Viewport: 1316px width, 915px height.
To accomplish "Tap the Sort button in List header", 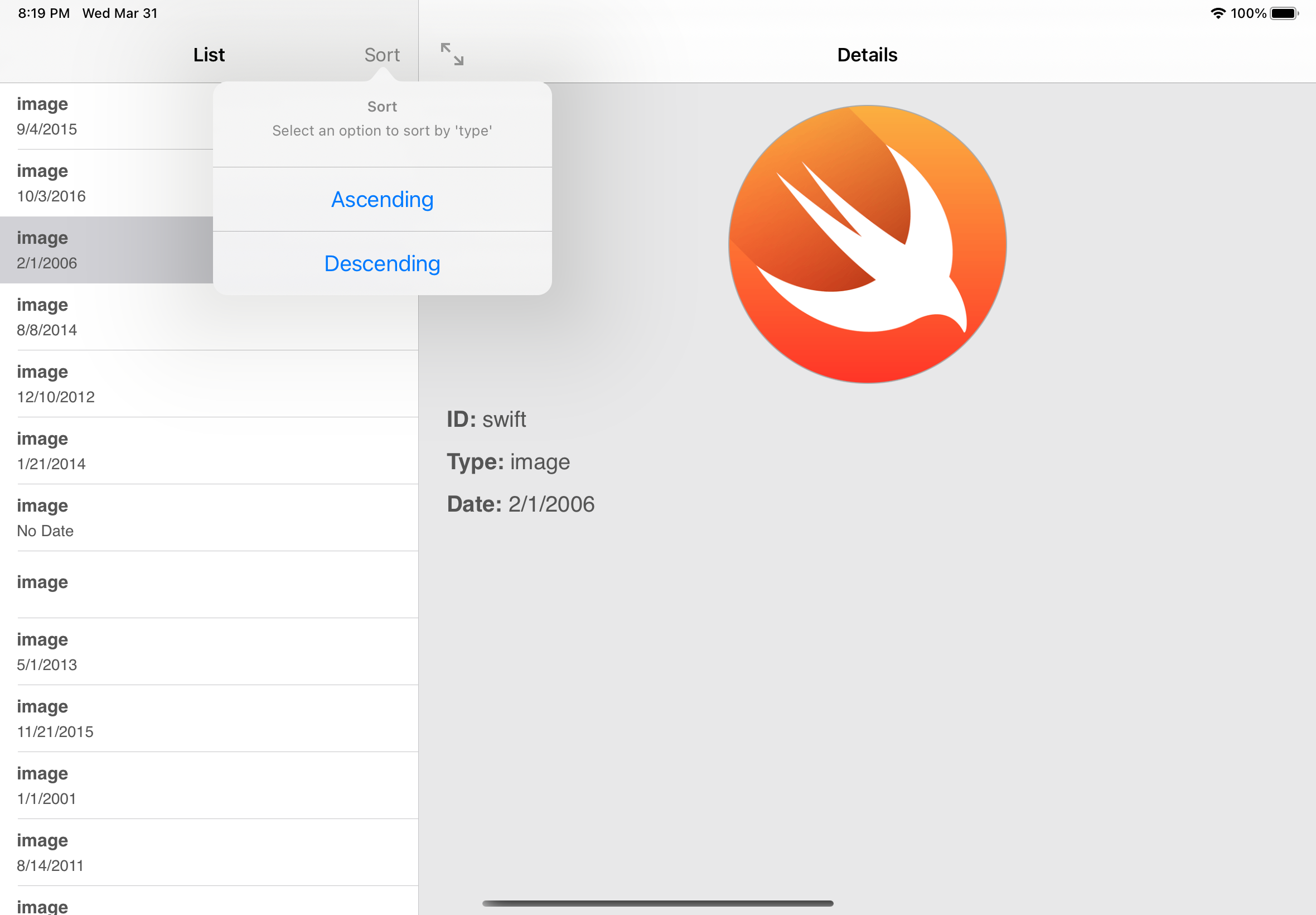I will [381, 55].
